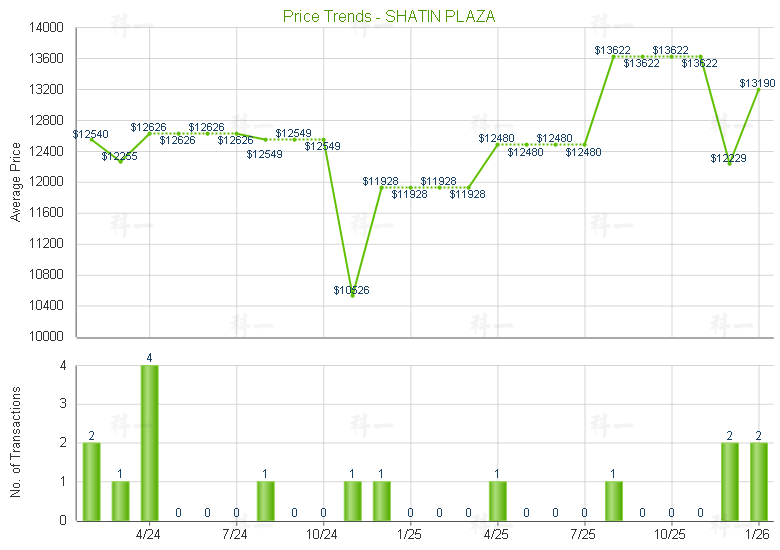Select the 10000 value on the price axis
Screen dimensions: 780x550
tap(46, 336)
